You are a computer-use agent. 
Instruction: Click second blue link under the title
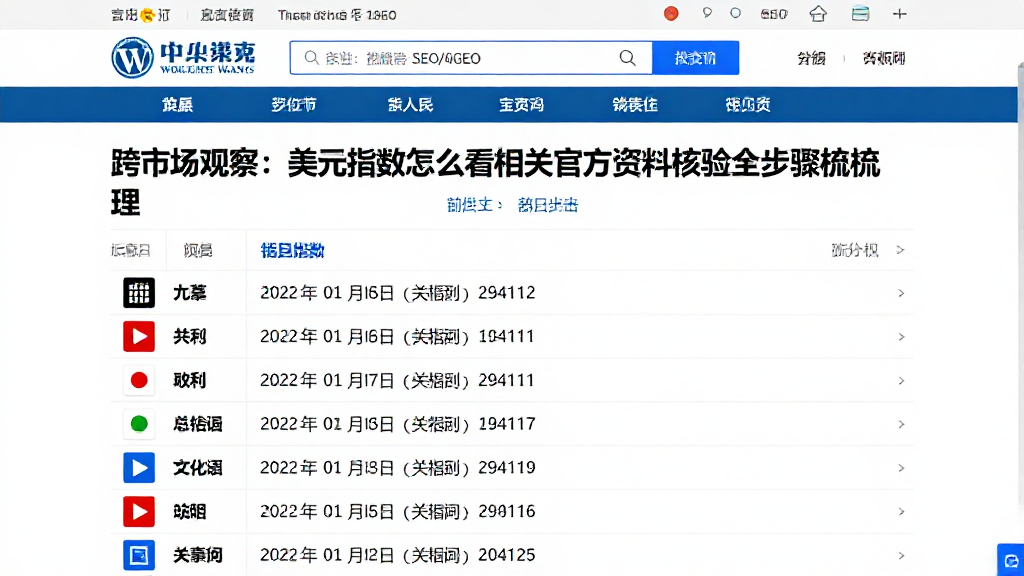pos(548,205)
